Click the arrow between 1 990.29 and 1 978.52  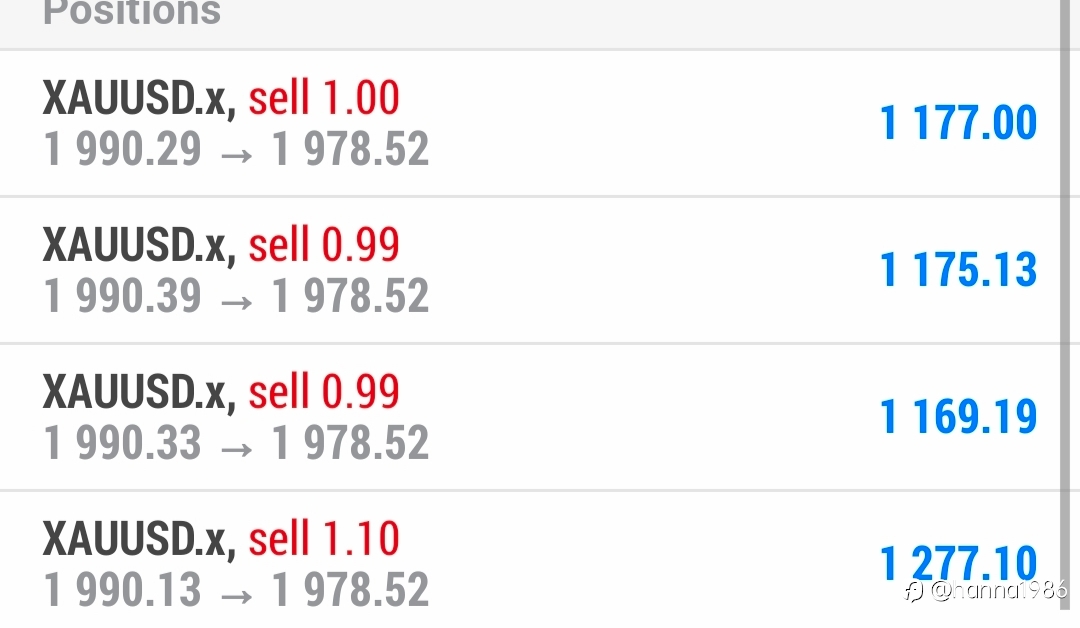click(236, 155)
